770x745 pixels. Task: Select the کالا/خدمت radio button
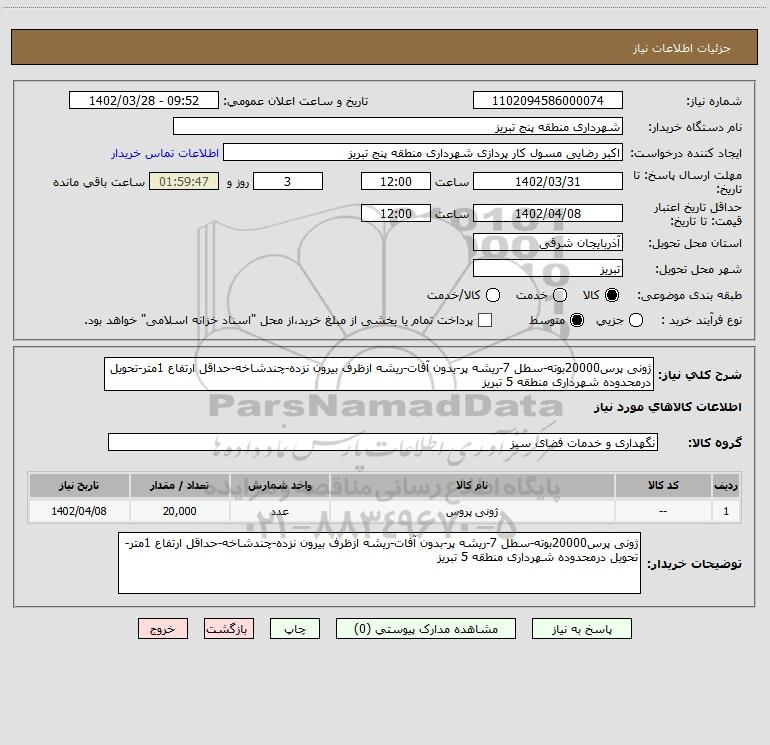(493, 295)
